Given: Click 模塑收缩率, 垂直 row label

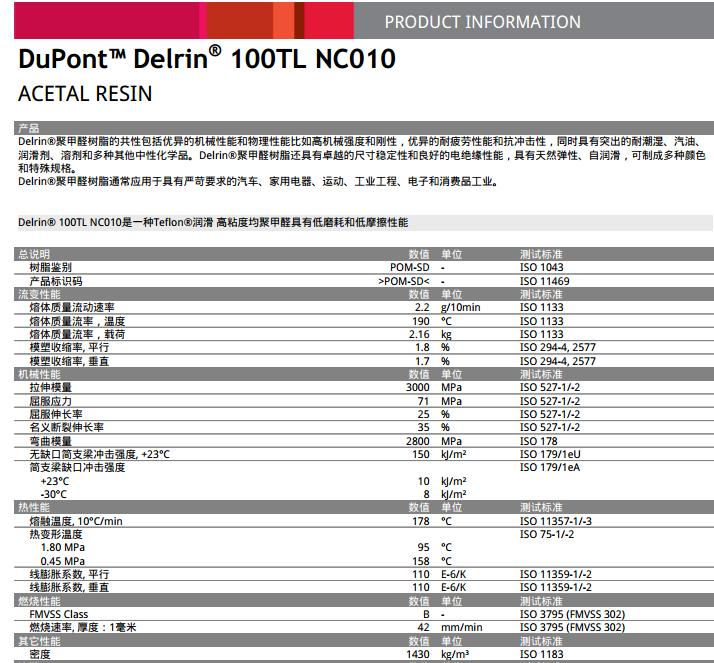Looking at the screenshot, I should click(69, 361).
